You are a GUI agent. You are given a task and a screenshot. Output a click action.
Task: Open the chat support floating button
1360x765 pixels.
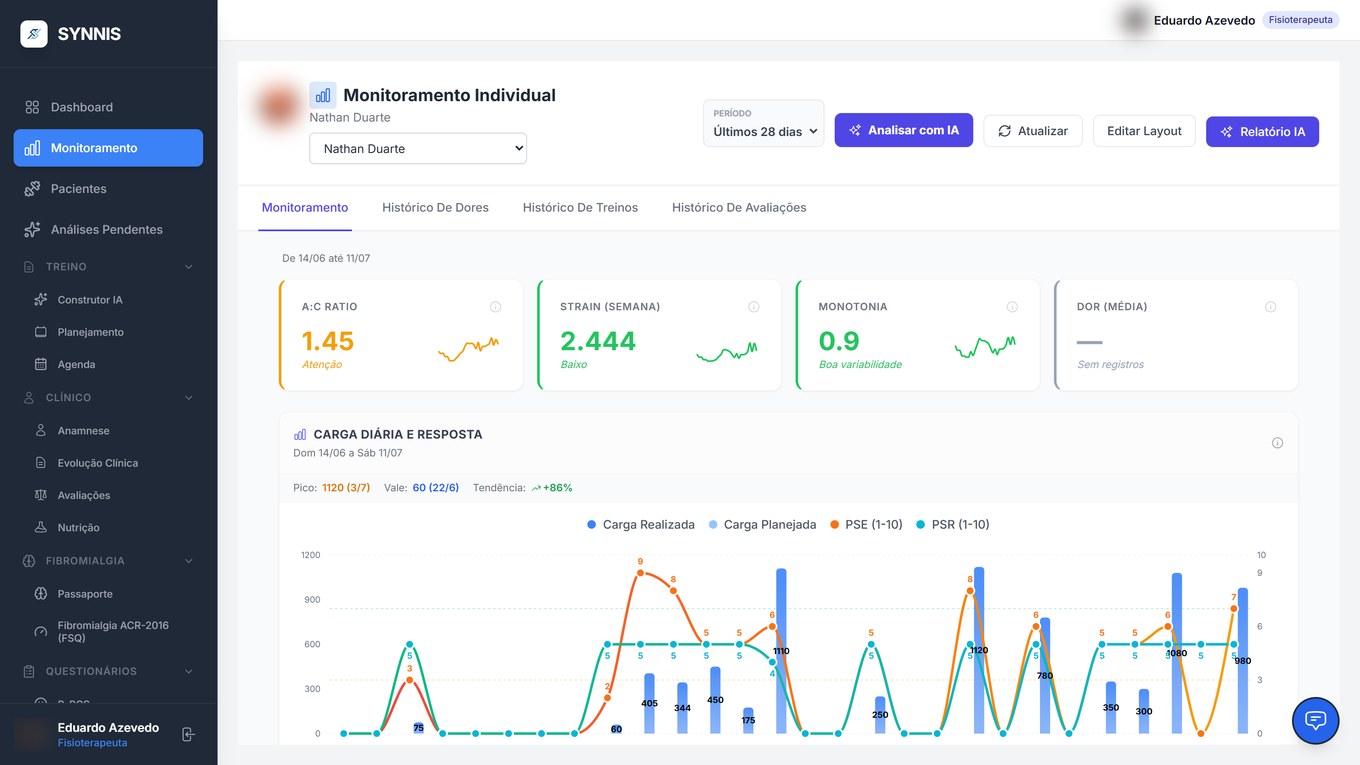[1316, 720]
